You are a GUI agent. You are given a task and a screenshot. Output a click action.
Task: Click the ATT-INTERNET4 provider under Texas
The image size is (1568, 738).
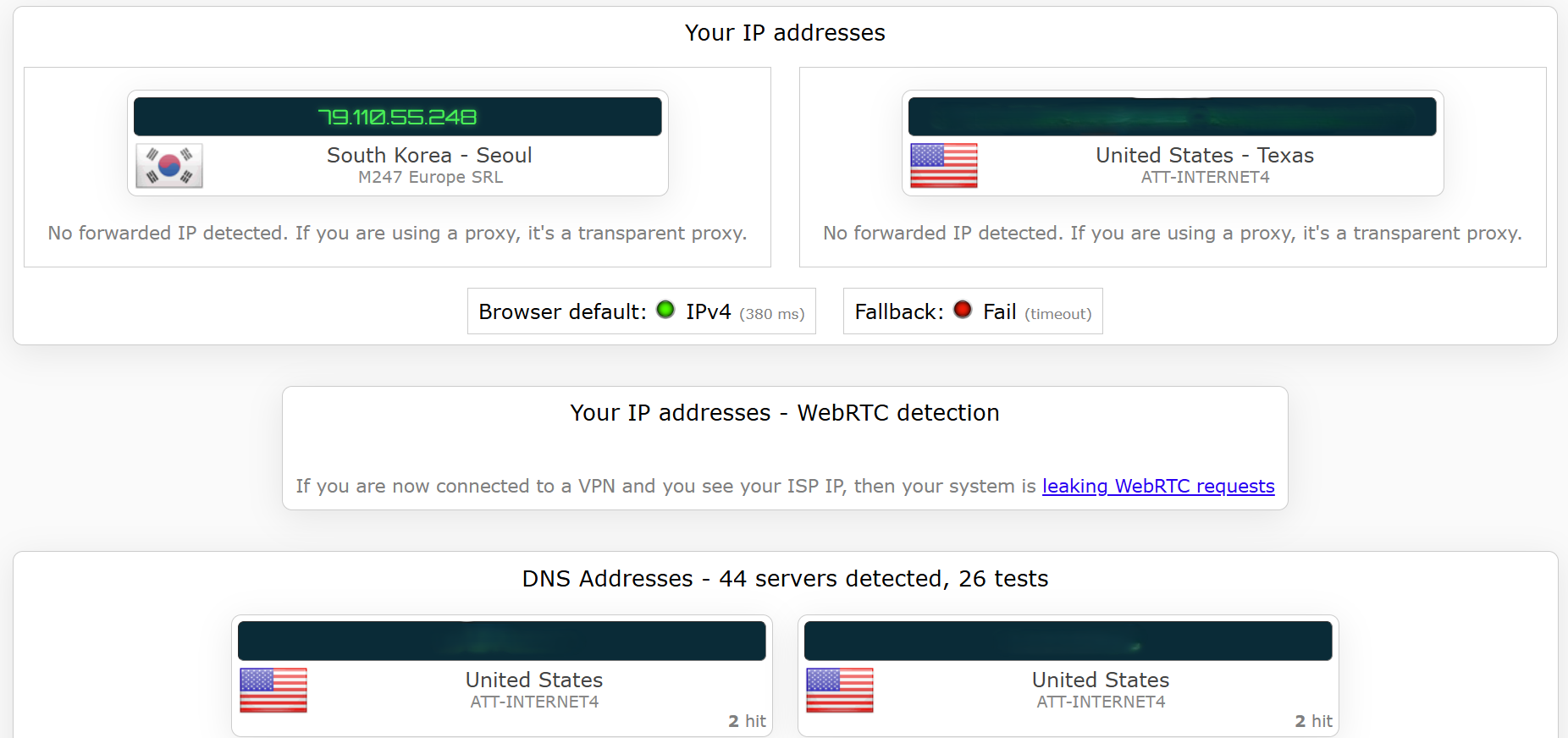click(x=1205, y=177)
